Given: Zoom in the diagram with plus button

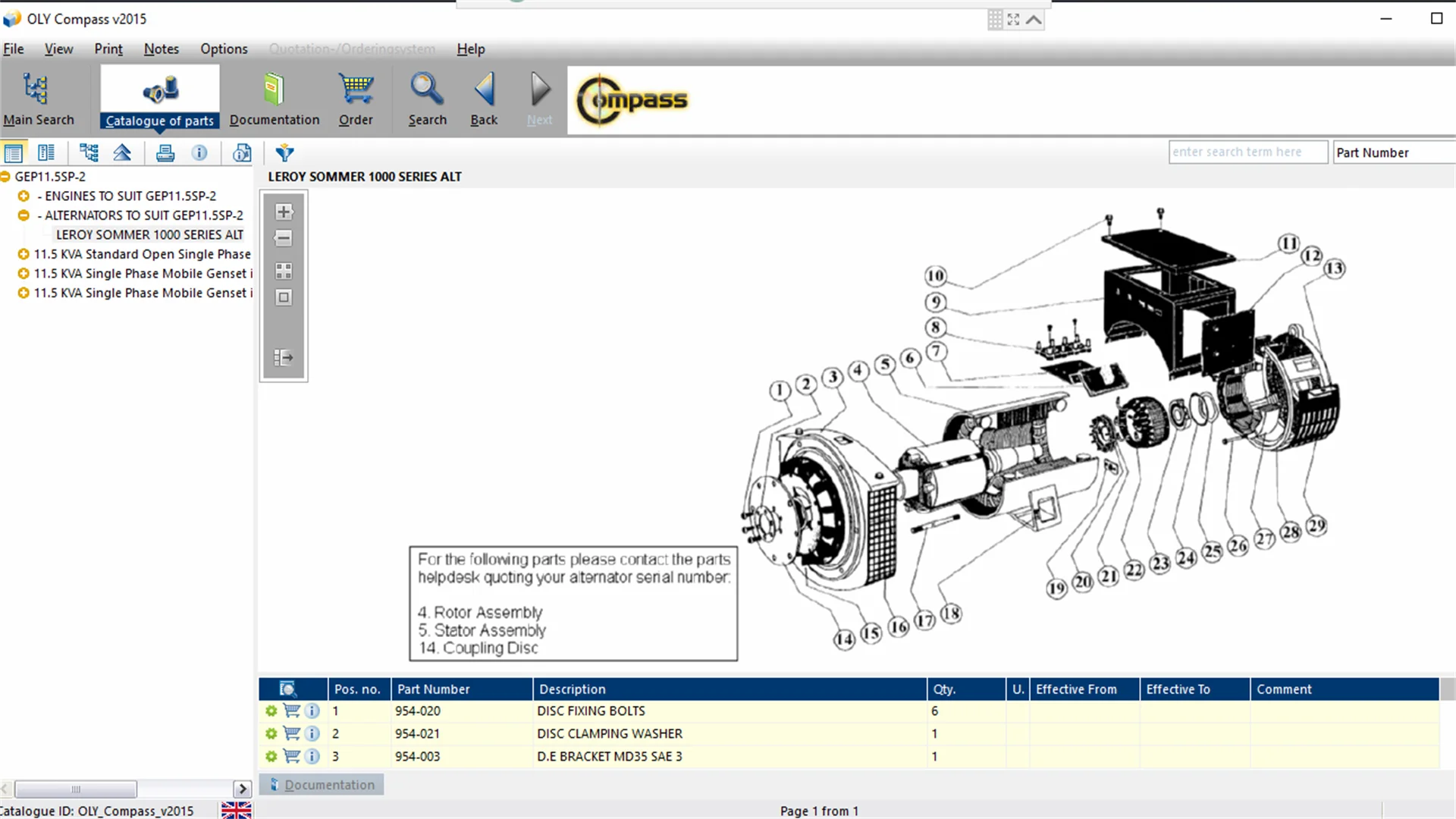Looking at the screenshot, I should (284, 212).
